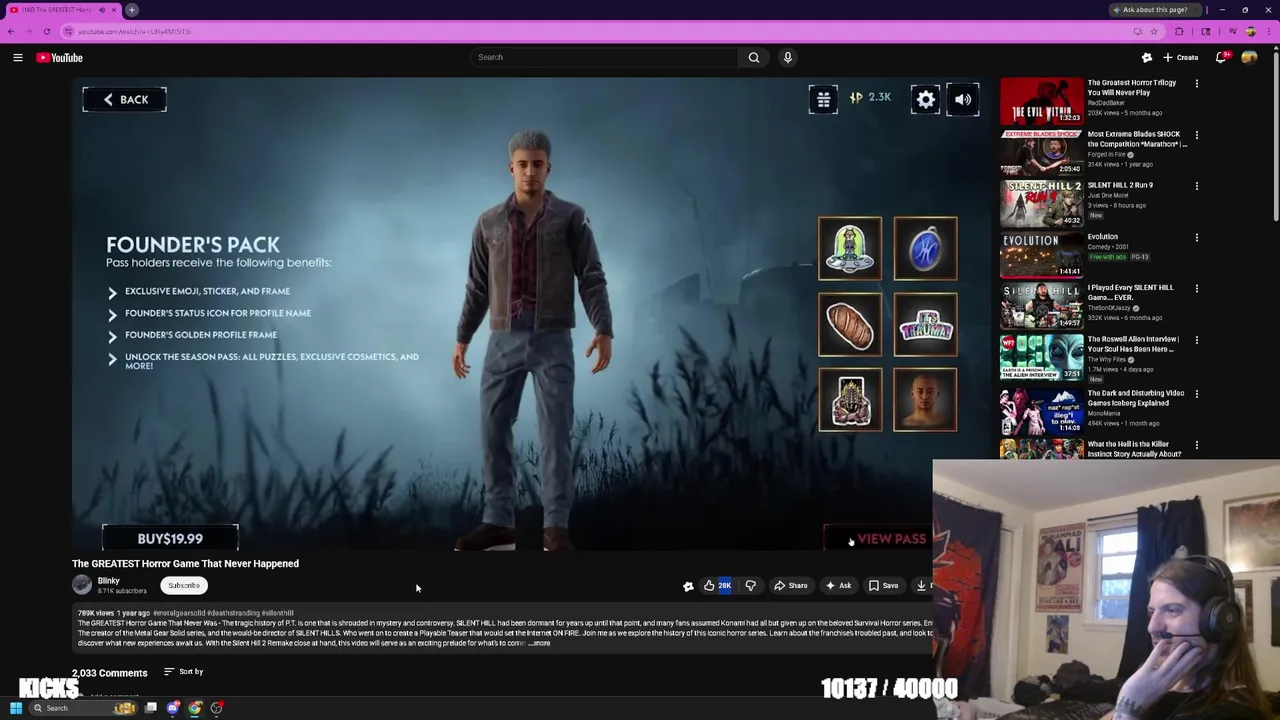Screen dimensions: 1280x720
Task: Expand Unlock the Season Pass benefit arrow
Action: point(112,358)
